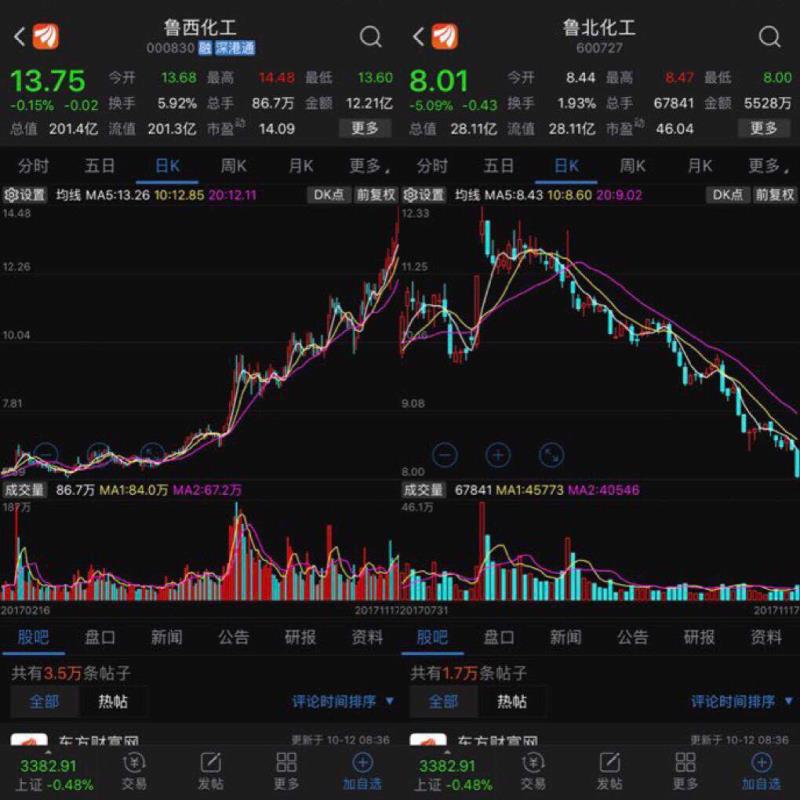Open 新闻 tab on 鲁北化工 page

click(x=565, y=637)
